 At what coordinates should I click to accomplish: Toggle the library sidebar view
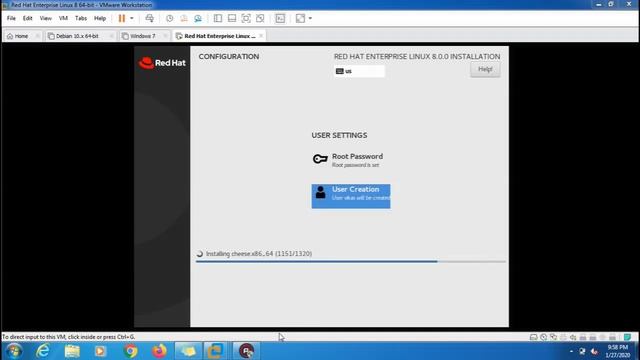pos(218,18)
